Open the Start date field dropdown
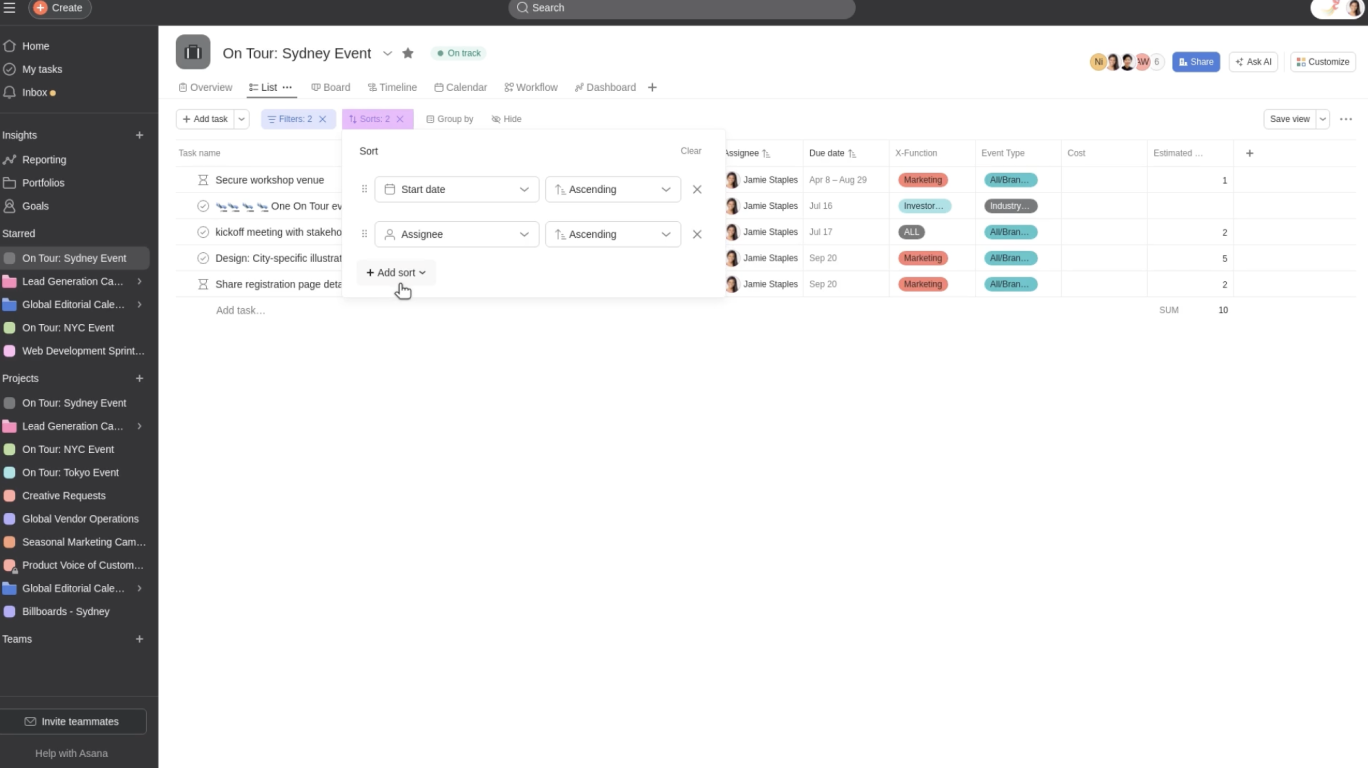 pos(456,188)
